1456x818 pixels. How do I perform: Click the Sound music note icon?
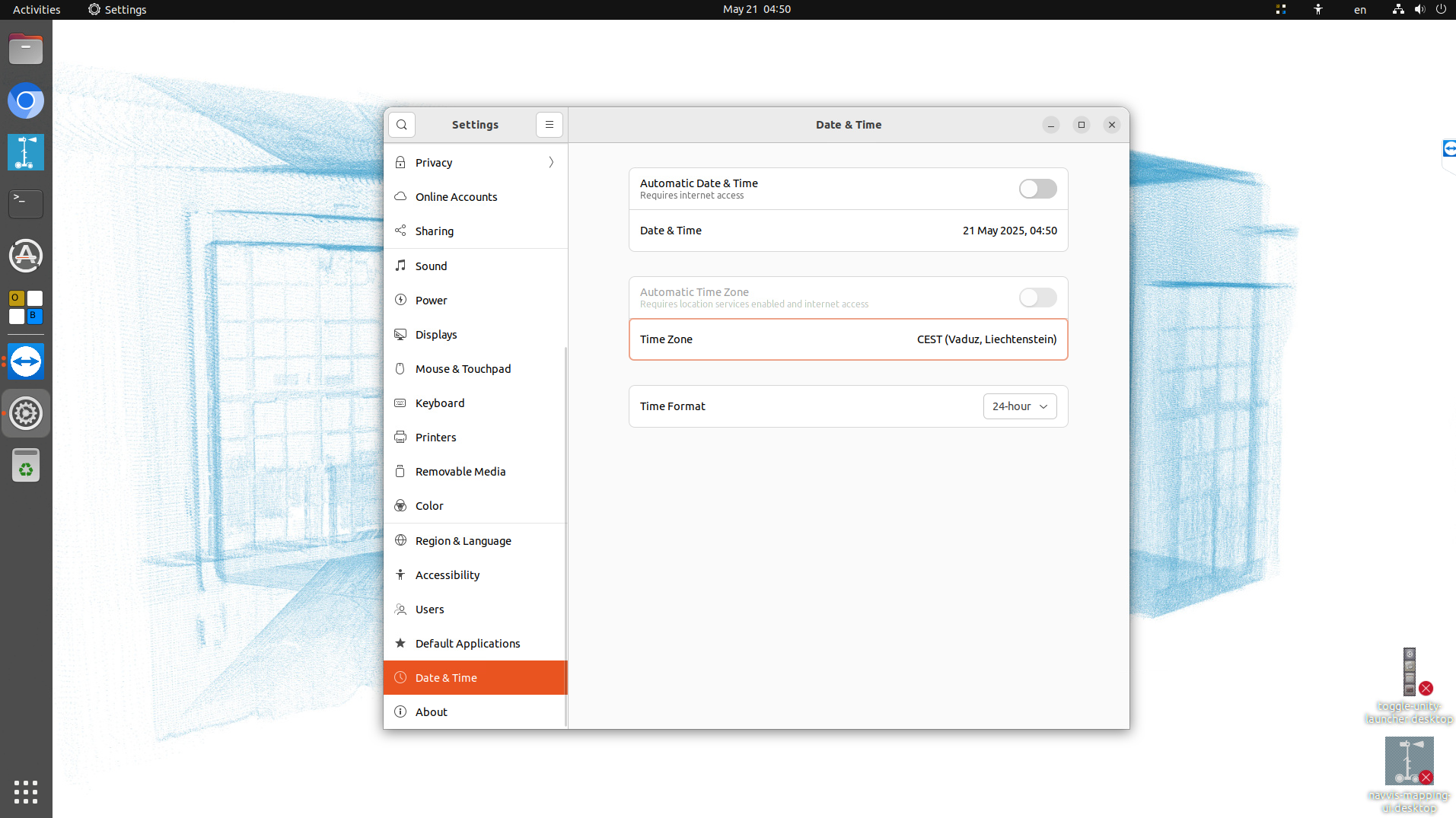400,266
